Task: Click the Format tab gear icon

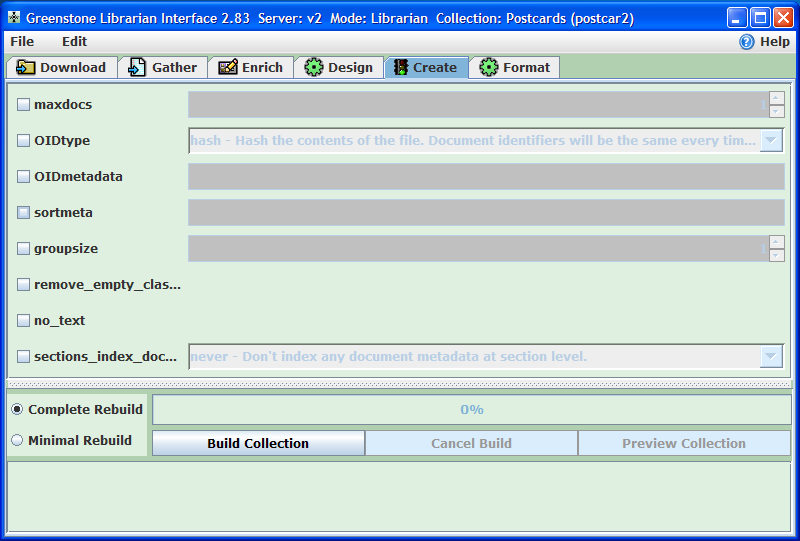Action: click(489, 67)
